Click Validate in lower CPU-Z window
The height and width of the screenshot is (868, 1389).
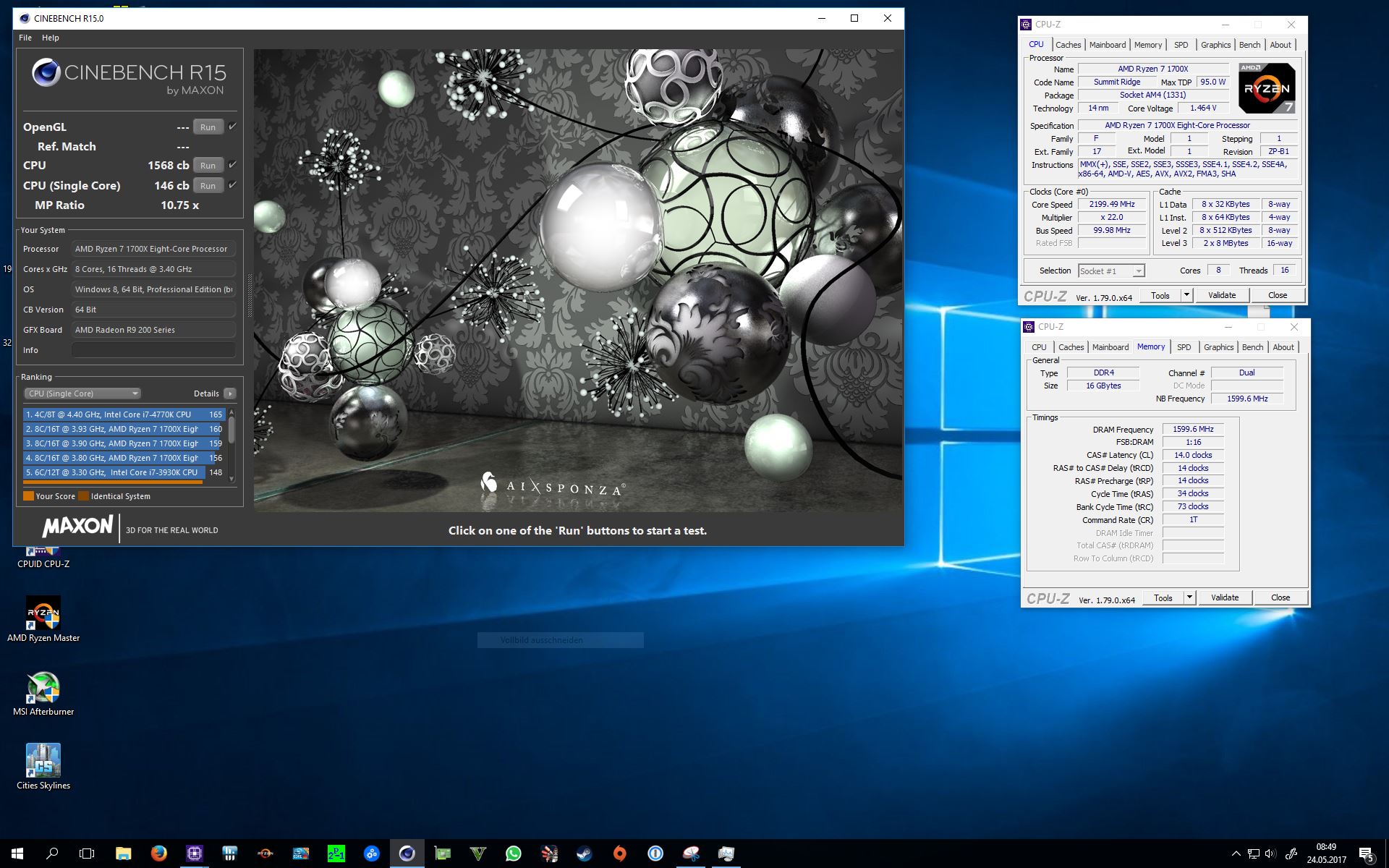(1224, 597)
